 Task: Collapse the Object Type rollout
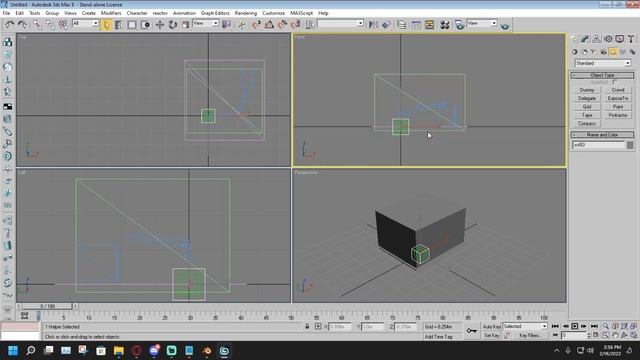coord(602,75)
